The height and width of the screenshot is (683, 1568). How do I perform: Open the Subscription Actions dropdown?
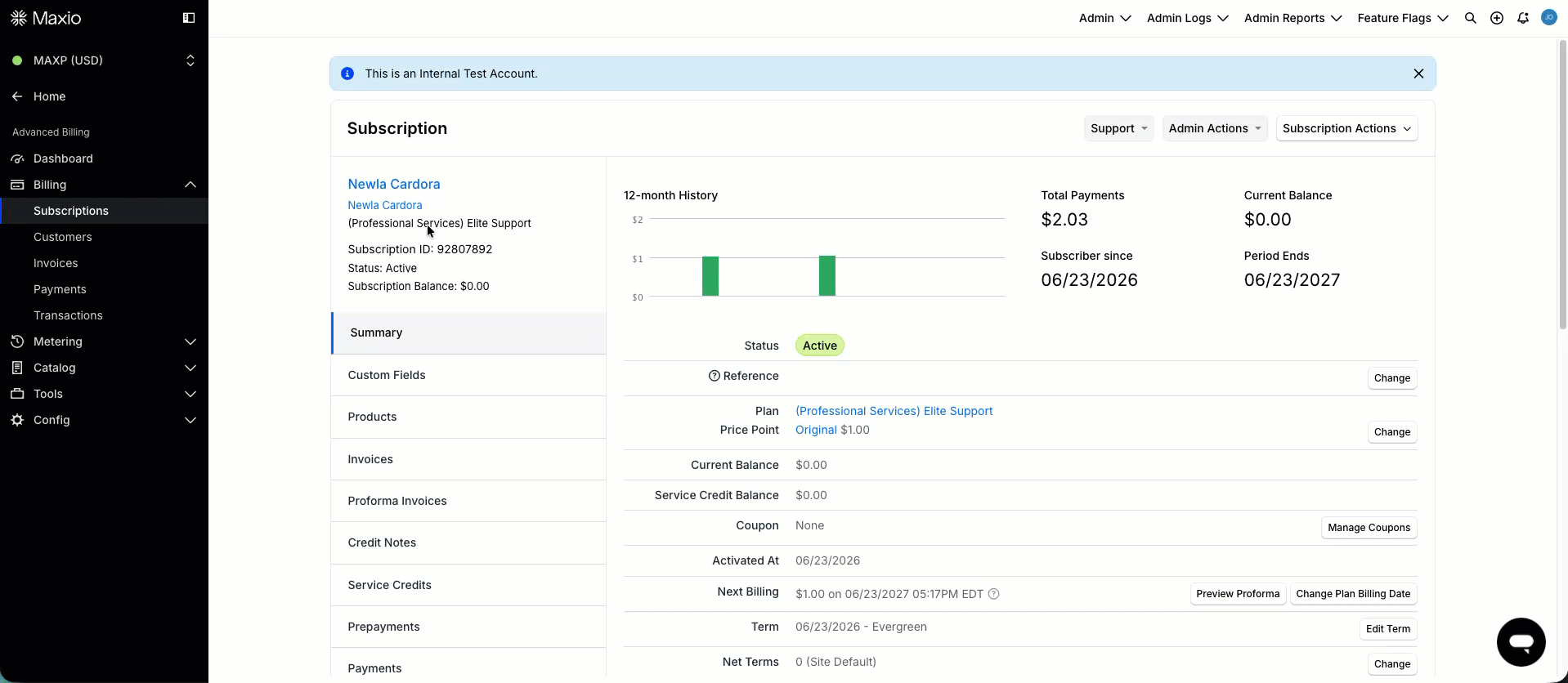(x=1346, y=128)
